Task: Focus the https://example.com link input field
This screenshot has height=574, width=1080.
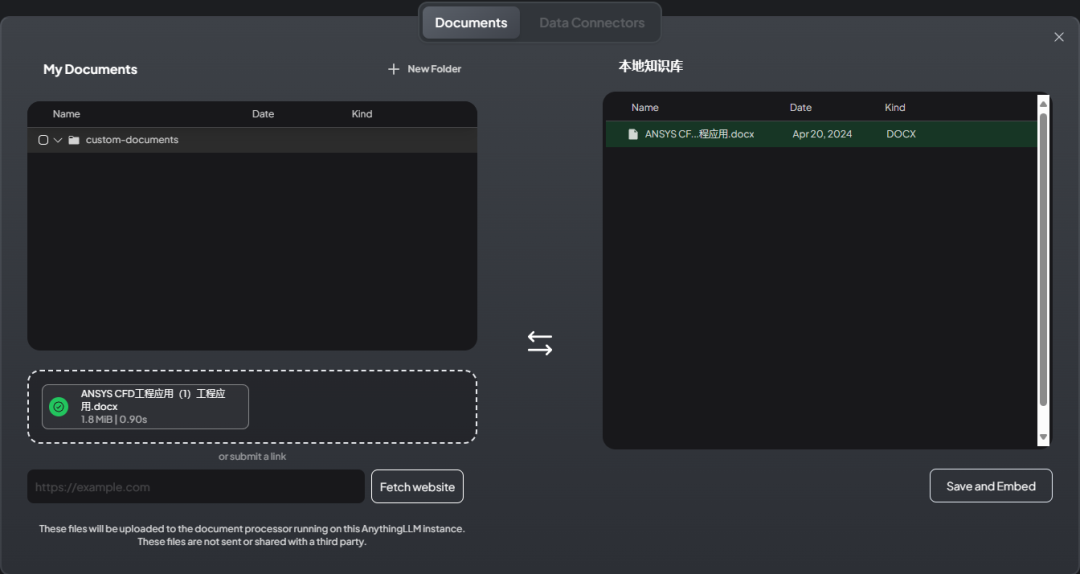Action: tap(196, 487)
